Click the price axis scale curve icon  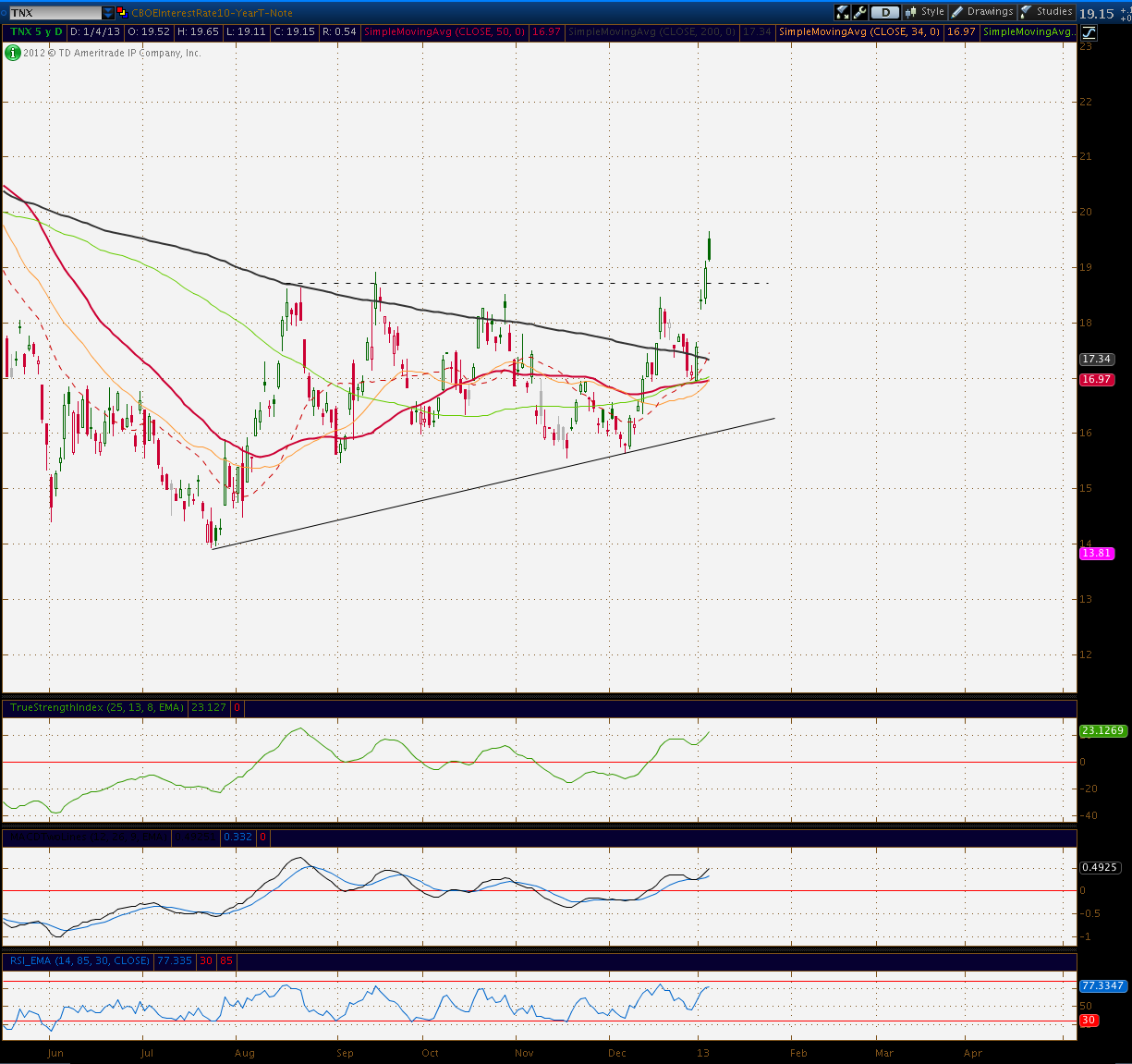[x=1089, y=32]
